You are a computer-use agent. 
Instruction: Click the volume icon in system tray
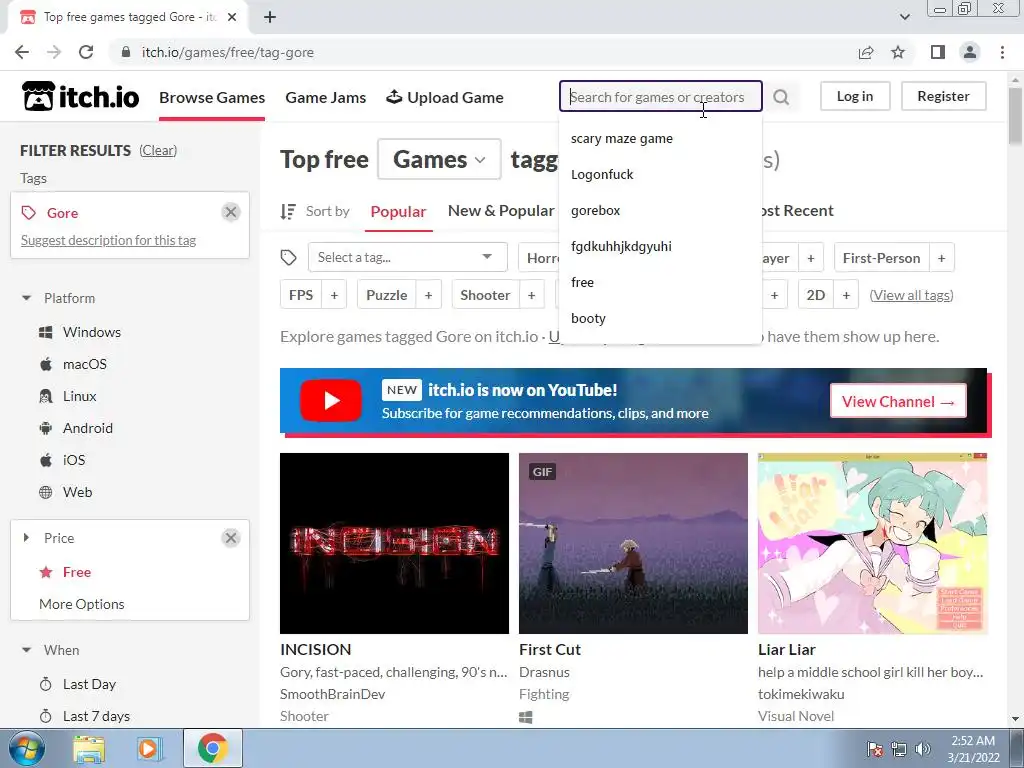pos(923,749)
